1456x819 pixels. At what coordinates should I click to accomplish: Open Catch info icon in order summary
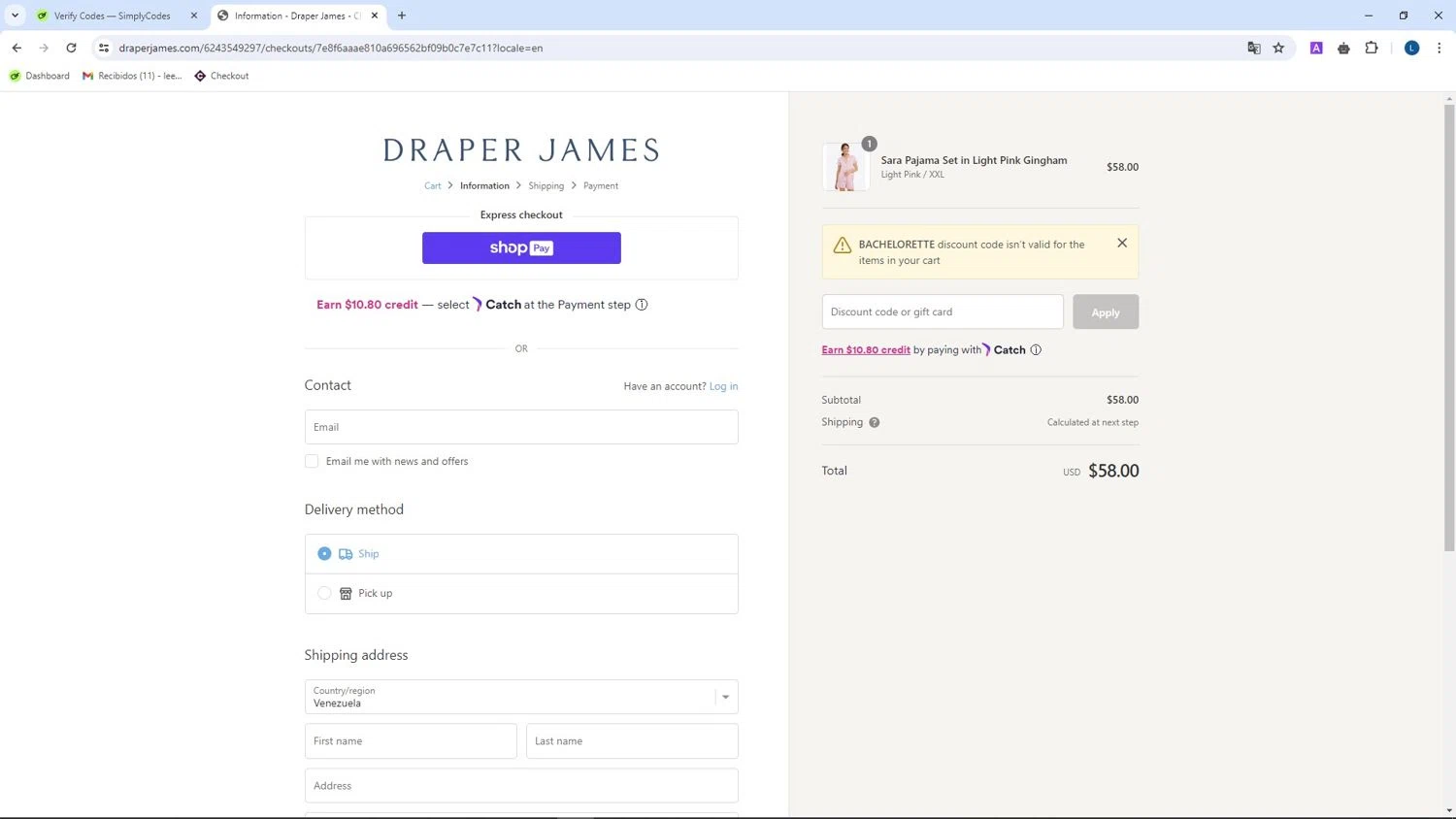point(1036,350)
